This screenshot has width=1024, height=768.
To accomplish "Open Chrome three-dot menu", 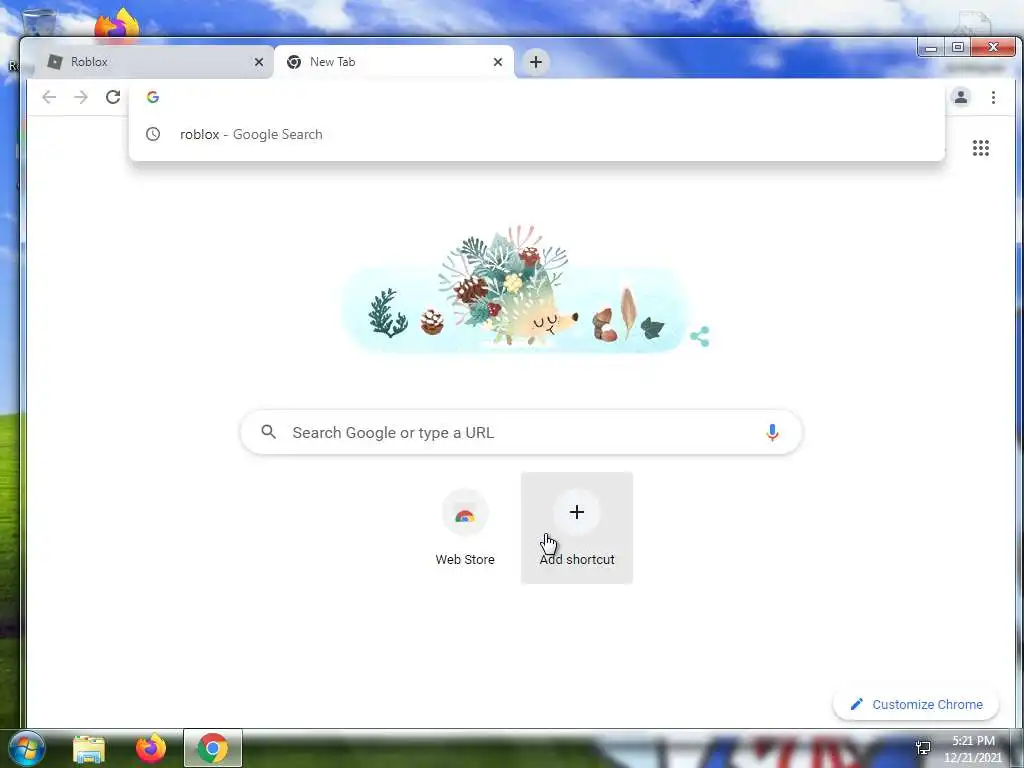I will coord(993,97).
